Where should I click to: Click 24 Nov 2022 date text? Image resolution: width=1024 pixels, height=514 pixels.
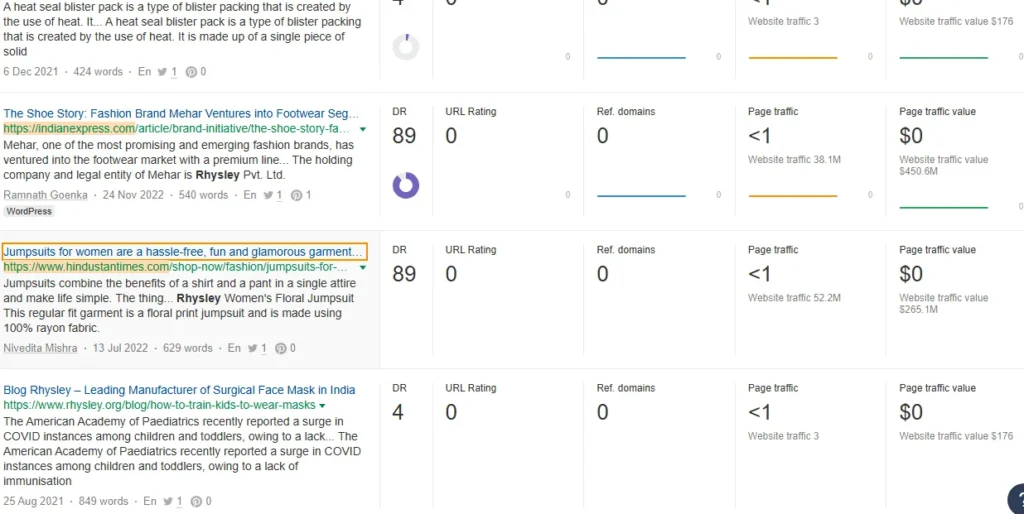tap(133, 195)
